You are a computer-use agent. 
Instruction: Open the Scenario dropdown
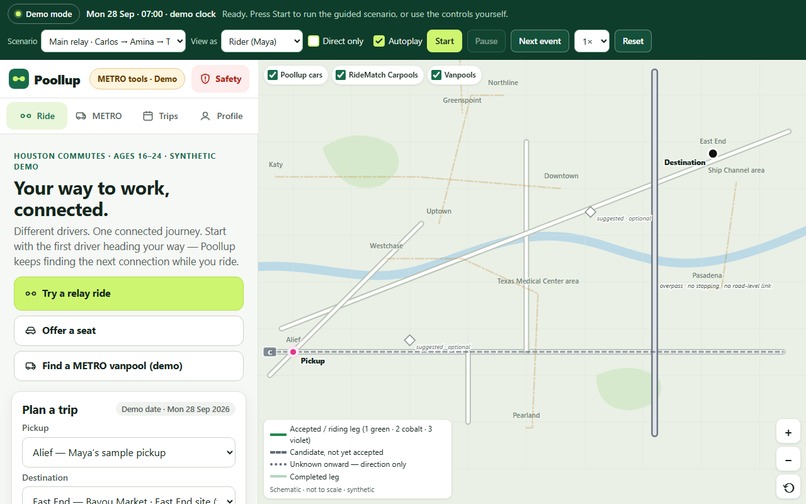click(x=113, y=41)
